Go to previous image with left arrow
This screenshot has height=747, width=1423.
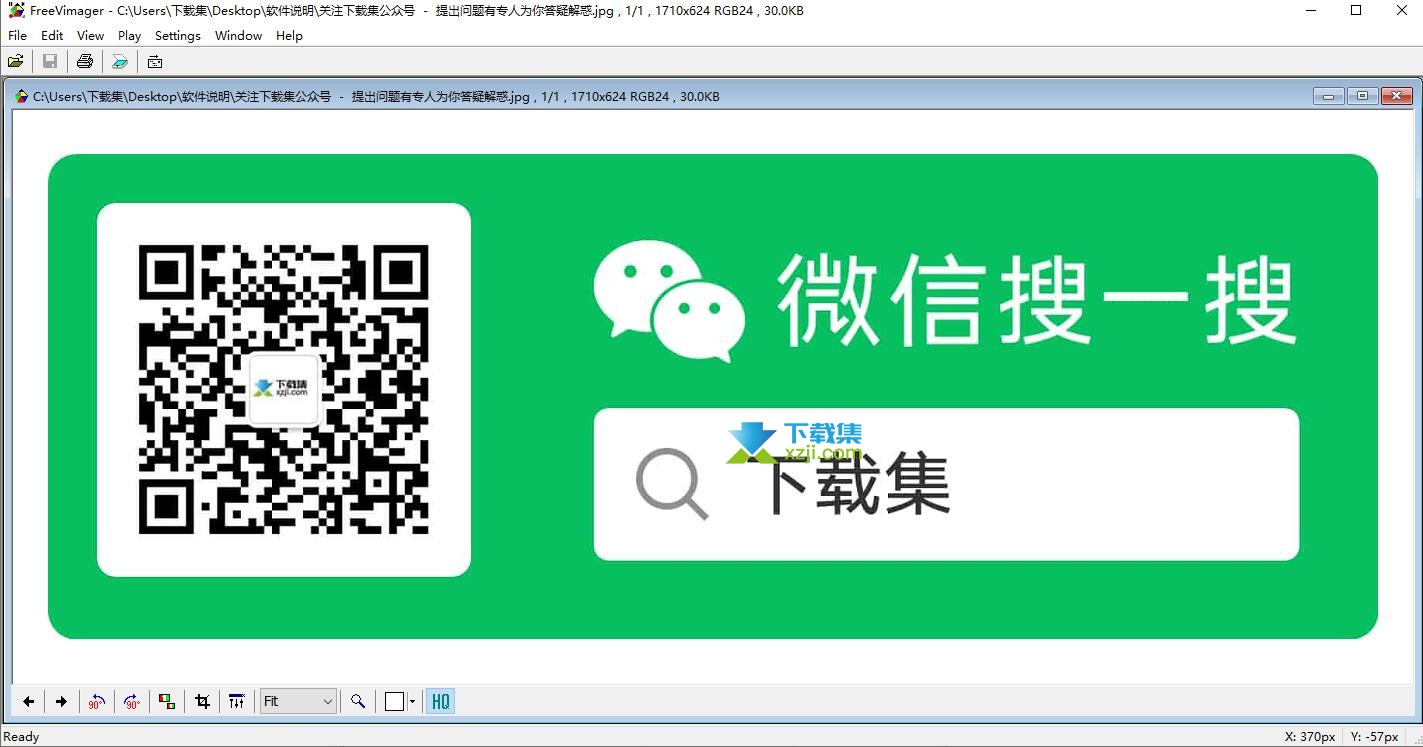click(29, 701)
